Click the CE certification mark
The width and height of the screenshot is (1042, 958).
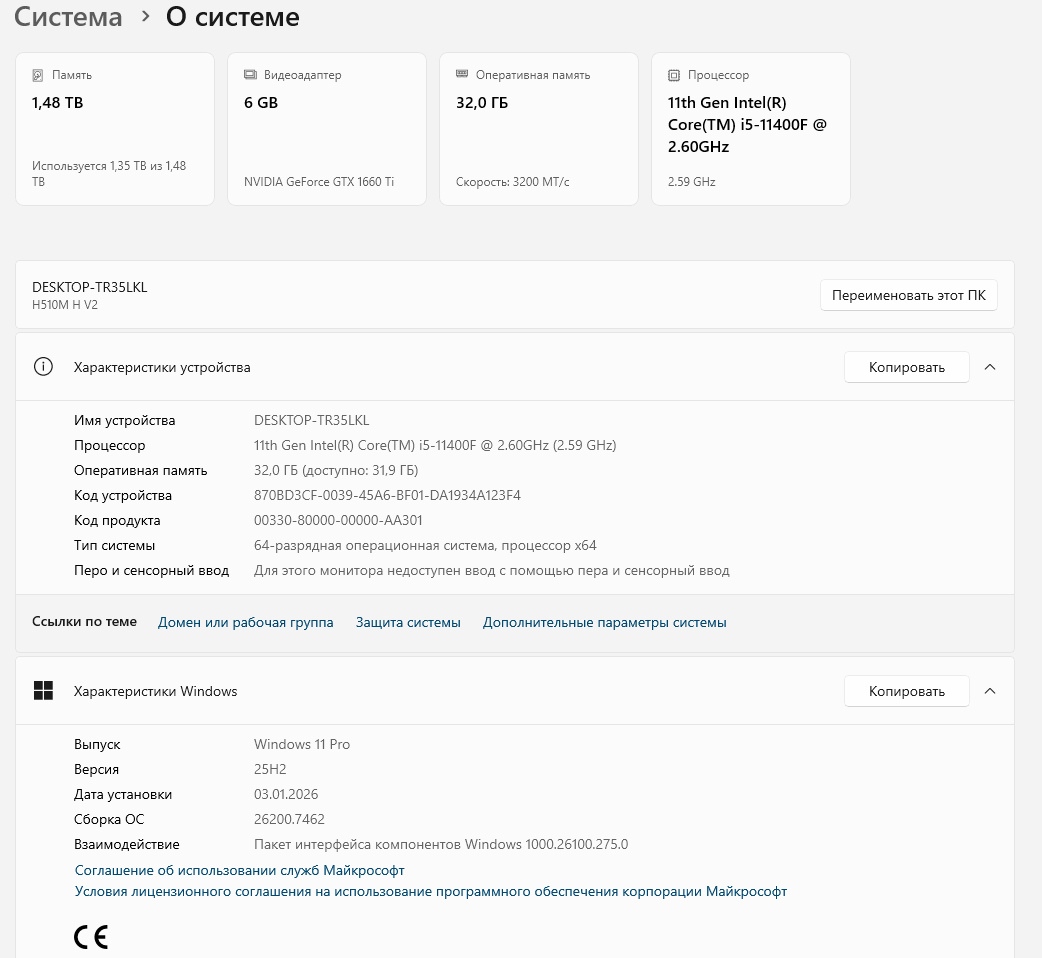(91, 937)
